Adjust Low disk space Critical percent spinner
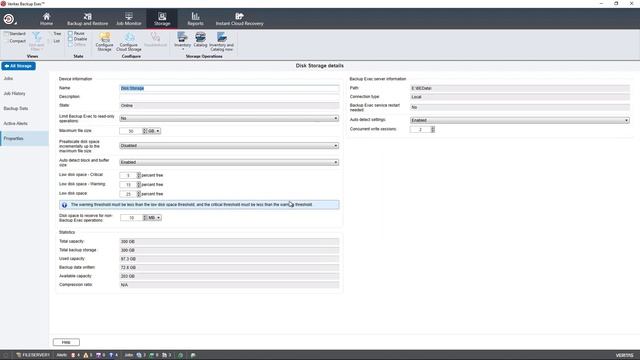 click(138, 175)
